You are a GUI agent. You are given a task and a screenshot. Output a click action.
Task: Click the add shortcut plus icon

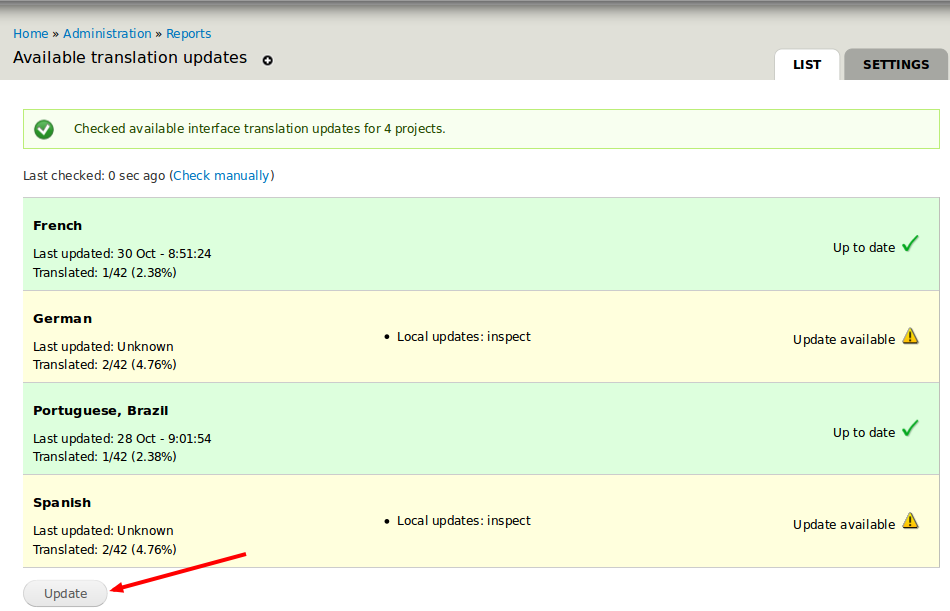(267, 60)
